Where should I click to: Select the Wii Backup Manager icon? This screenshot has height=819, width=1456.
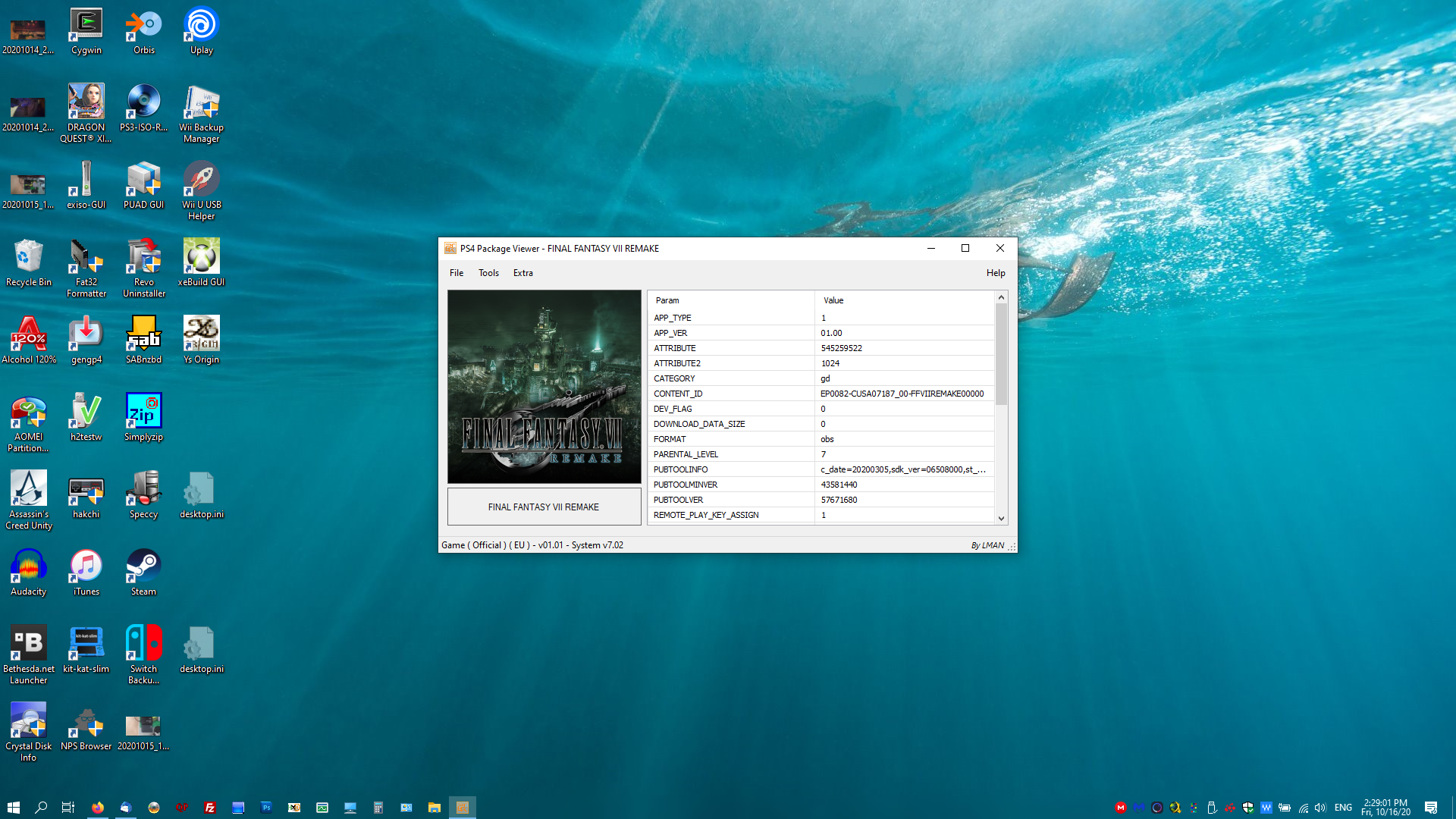[202, 114]
